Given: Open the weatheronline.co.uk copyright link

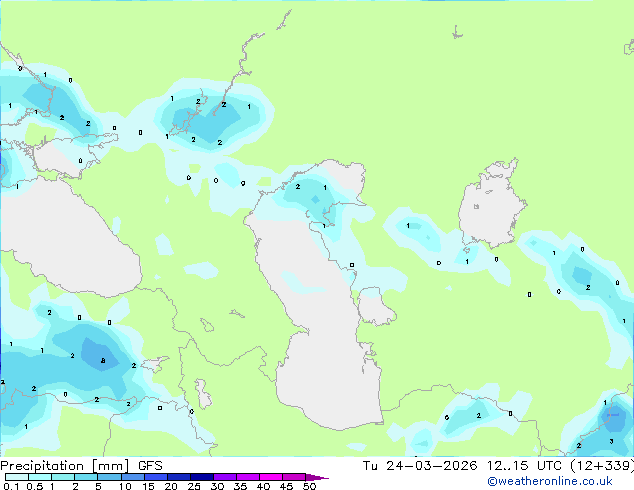Looking at the screenshot, I should tap(550, 481).
